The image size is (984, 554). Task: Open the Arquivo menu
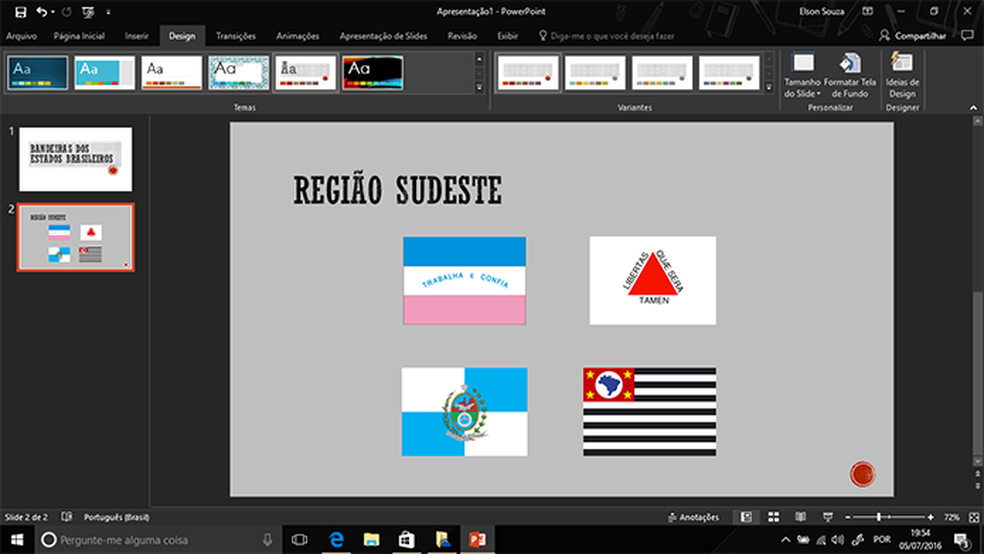(21, 36)
